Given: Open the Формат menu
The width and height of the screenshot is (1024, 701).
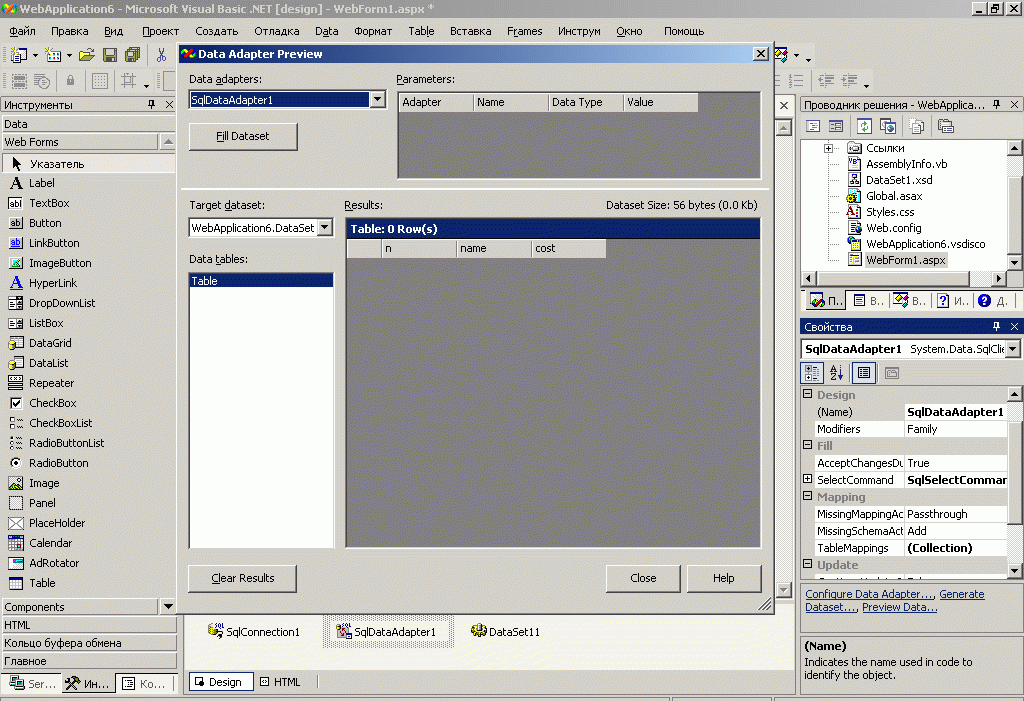Looking at the screenshot, I should click(373, 31).
